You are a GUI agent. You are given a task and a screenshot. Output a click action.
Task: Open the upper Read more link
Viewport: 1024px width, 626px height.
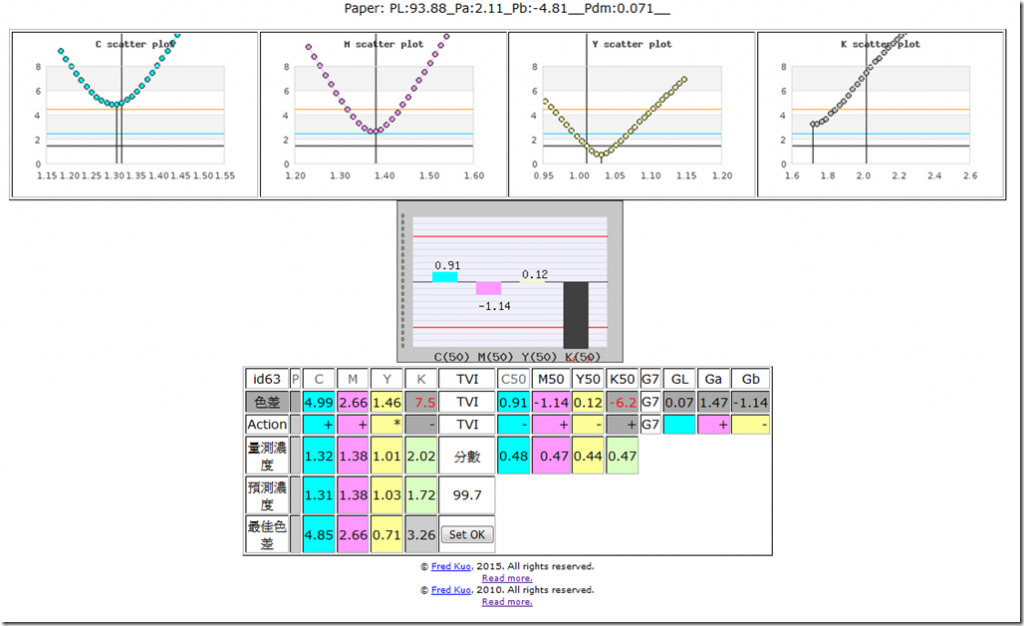pos(507,578)
